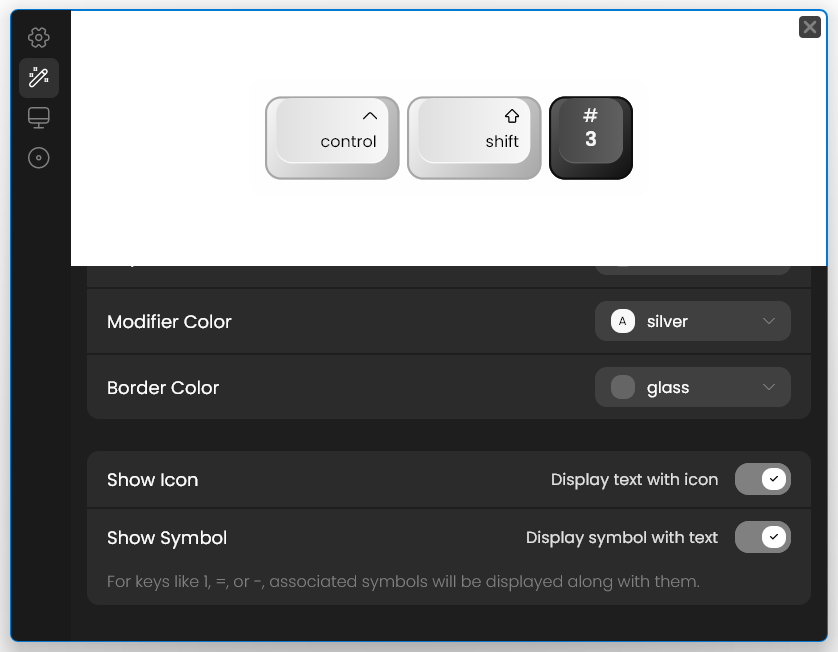The image size is (838, 652).
Task: Click the dark # 3 key preview
Action: tap(591, 138)
